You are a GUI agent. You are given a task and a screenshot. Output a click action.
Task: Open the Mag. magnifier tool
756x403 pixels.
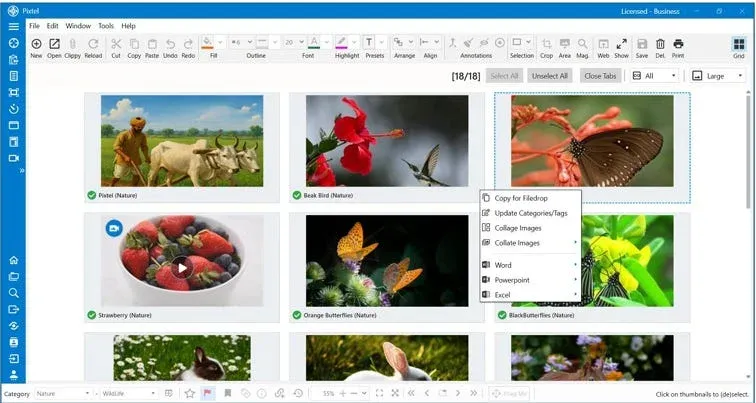pos(582,44)
